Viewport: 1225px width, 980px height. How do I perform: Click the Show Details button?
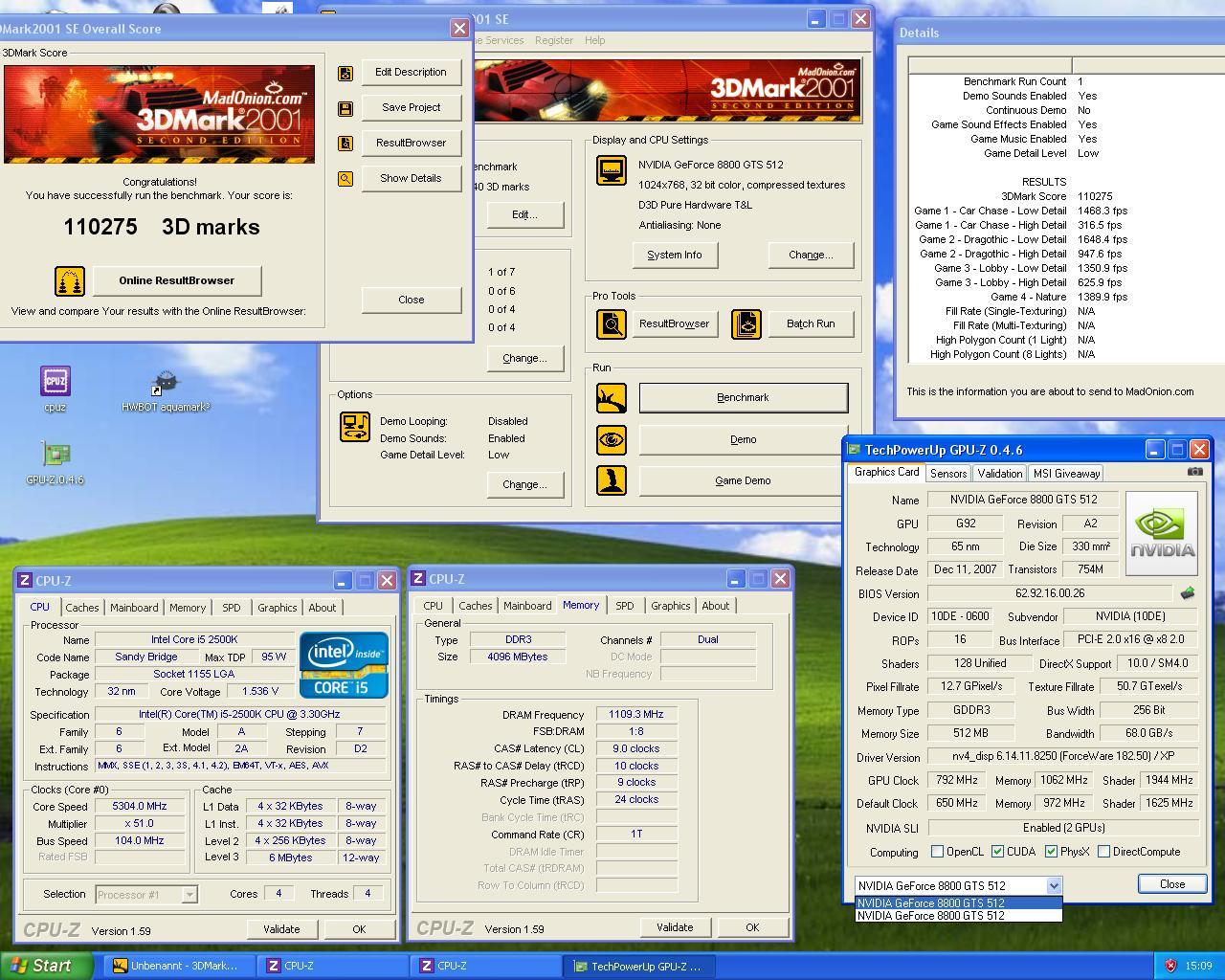[412, 179]
